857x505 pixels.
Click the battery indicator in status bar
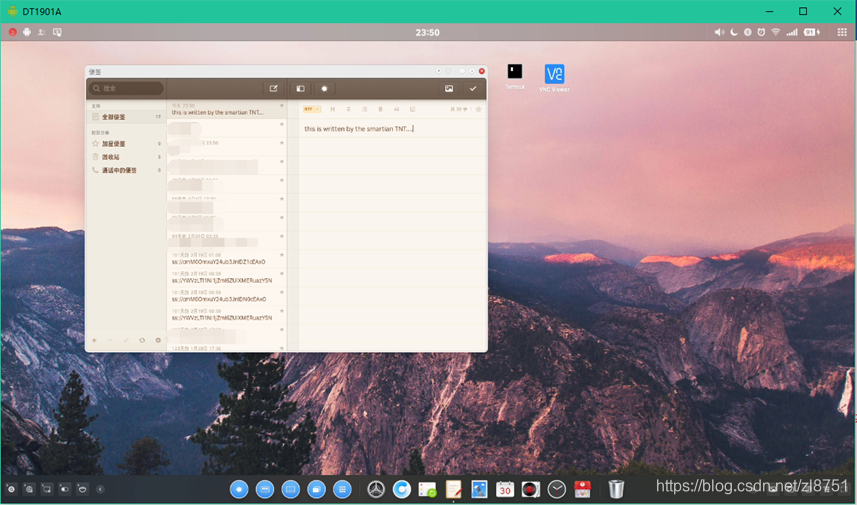point(812,32)
